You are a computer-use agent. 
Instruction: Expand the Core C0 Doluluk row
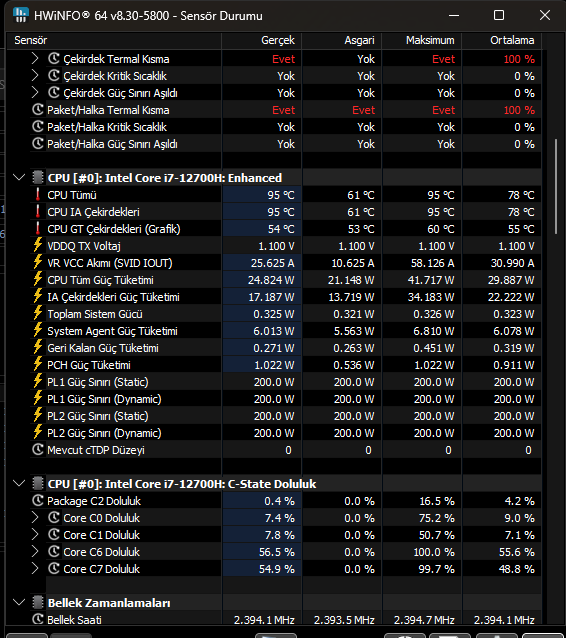35,518
